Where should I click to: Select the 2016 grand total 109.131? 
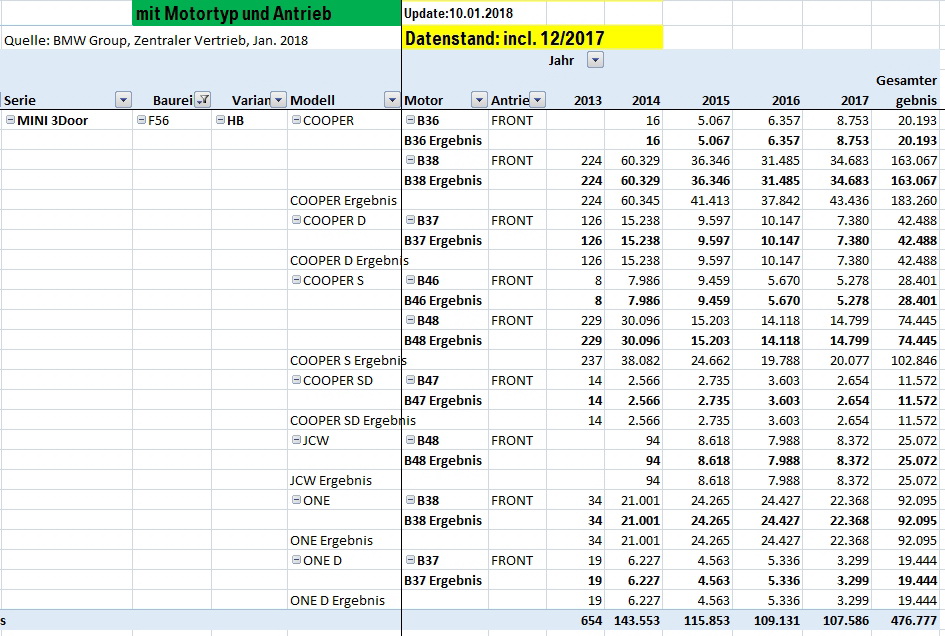[x=777, y=620]
